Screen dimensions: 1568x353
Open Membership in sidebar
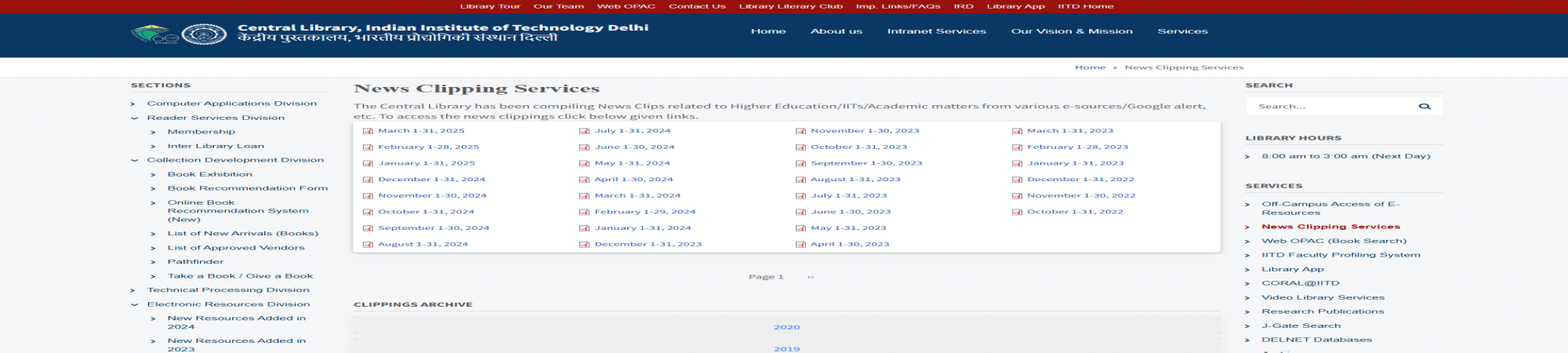pyautogui.click(x=201, y=132)
